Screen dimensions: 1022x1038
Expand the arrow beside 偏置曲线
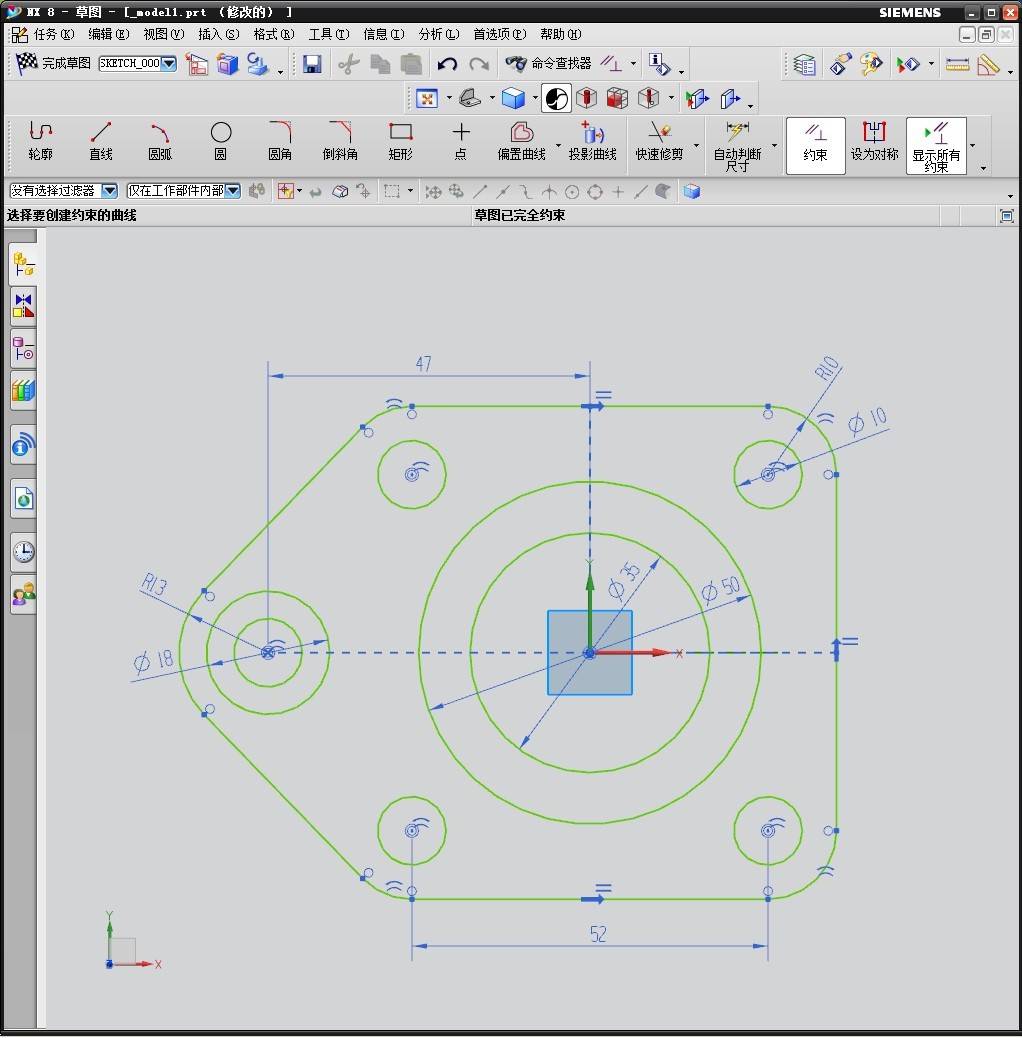coord(558,145)
